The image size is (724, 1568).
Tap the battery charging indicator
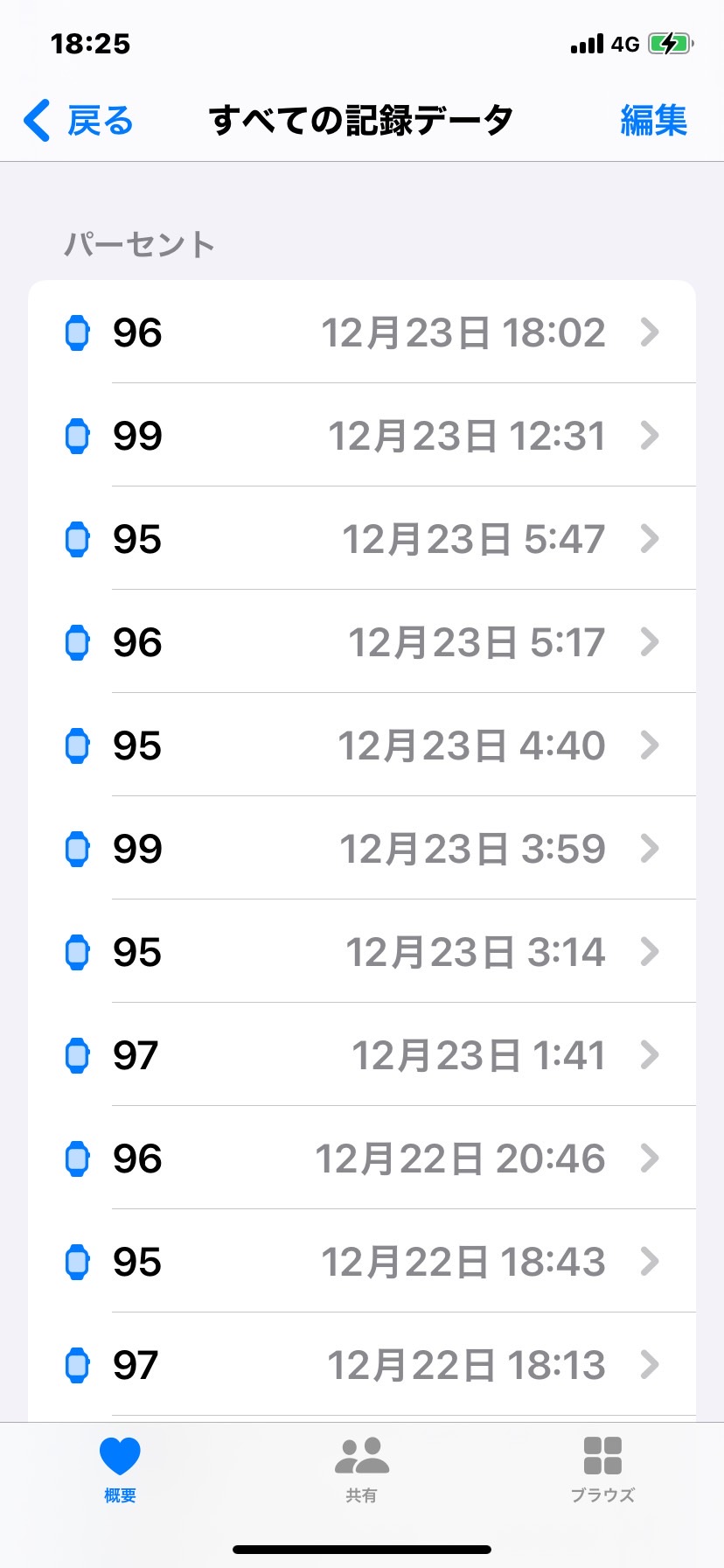(x=670, y=44)
